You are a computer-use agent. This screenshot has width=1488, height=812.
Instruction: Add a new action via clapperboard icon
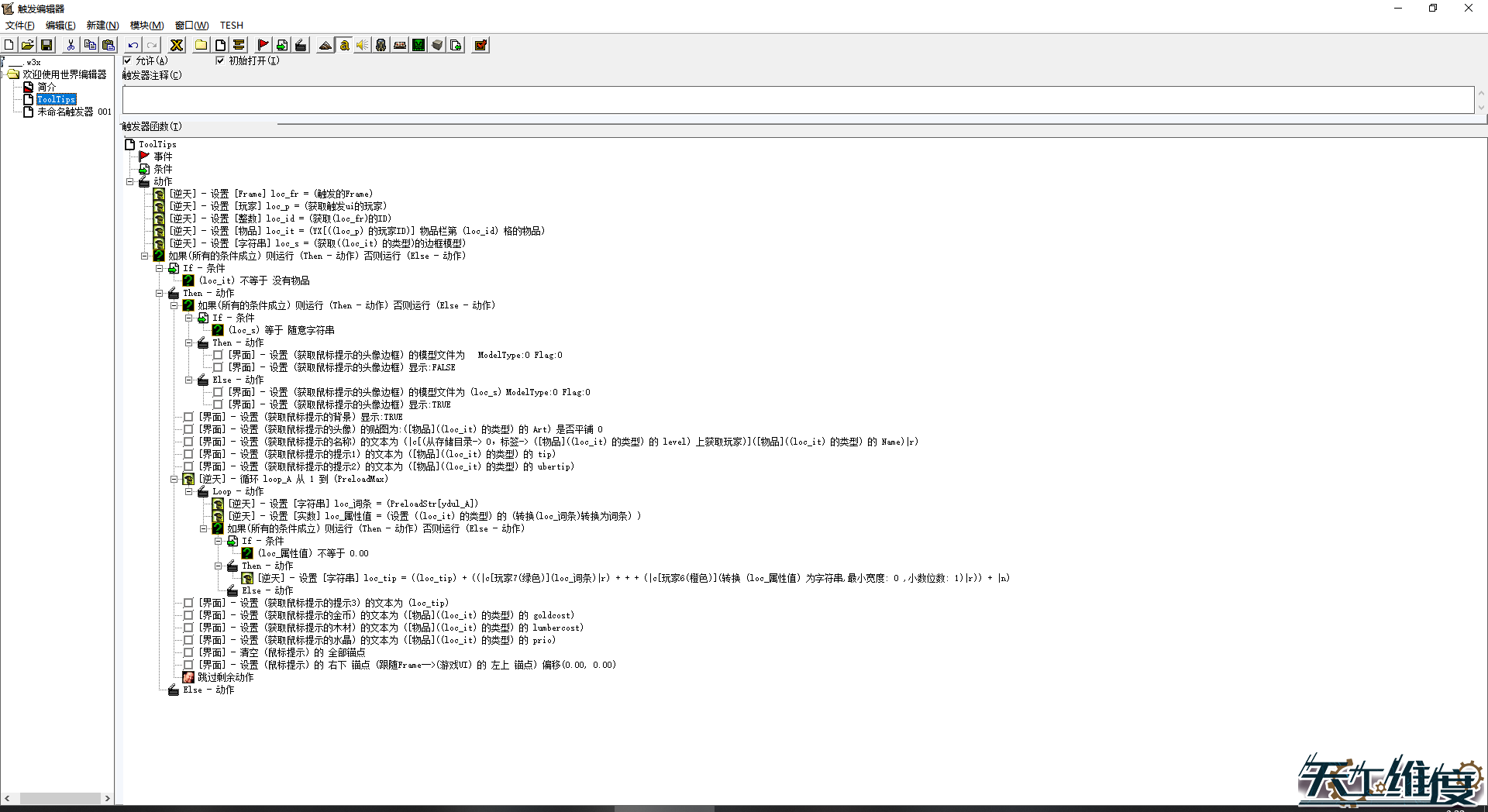coord(301,45)
